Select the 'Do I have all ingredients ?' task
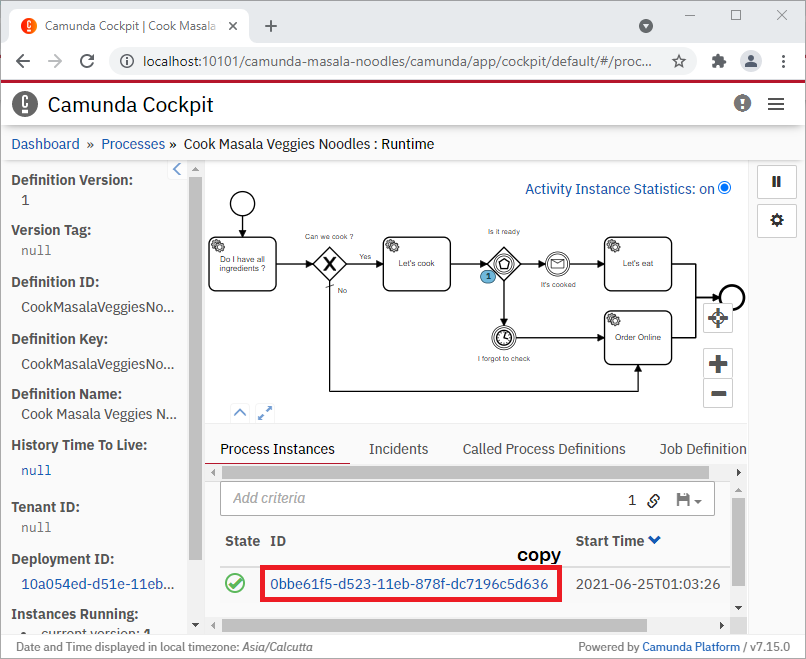This screenshot has height=659, width=806. (243, 264)
